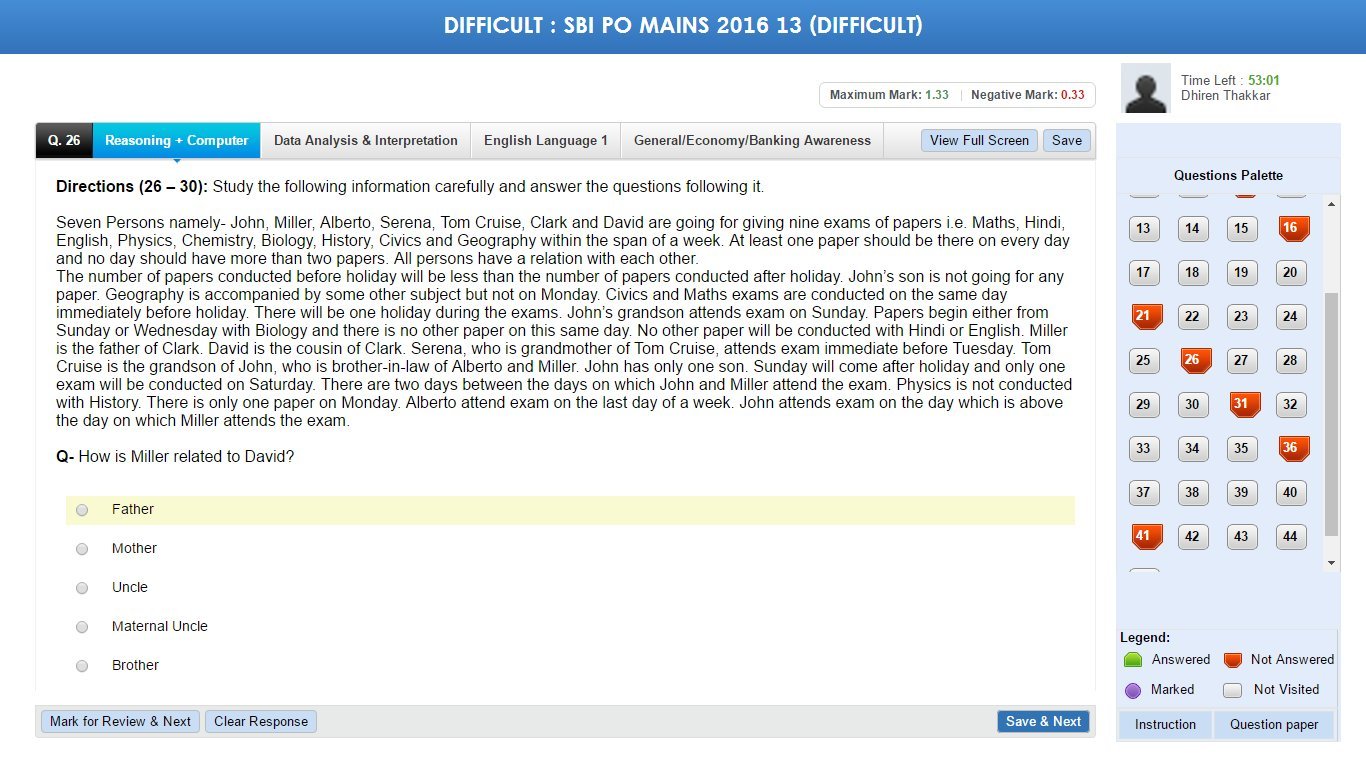Pick the Brother answer option
The height and width of the screenshot is (768, 1366).
coord(82,666)
